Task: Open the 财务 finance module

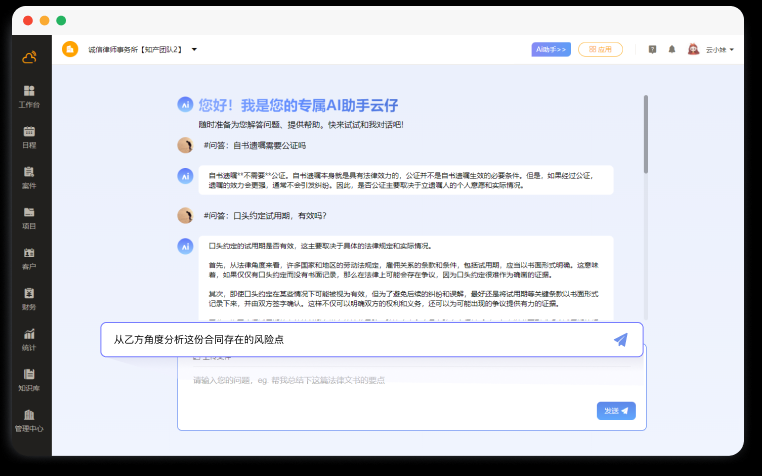Action: point(29,298)
